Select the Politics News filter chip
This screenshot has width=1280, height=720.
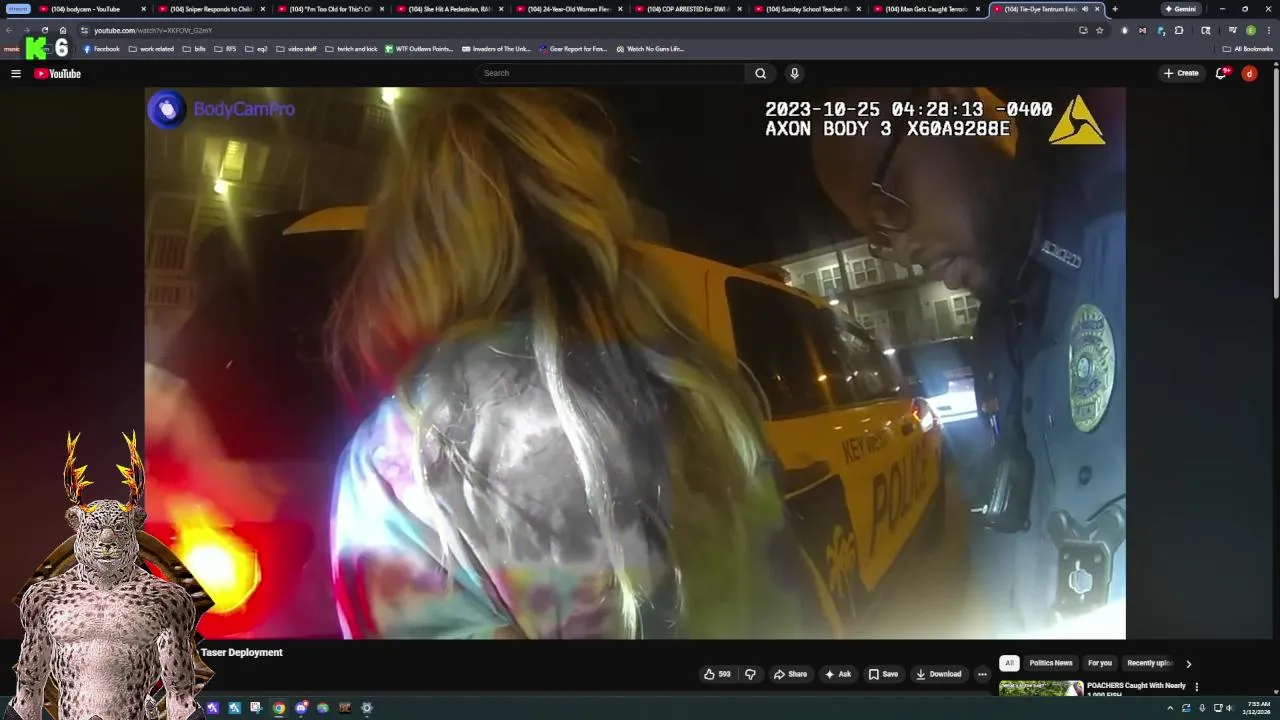tap(1050, 663)
